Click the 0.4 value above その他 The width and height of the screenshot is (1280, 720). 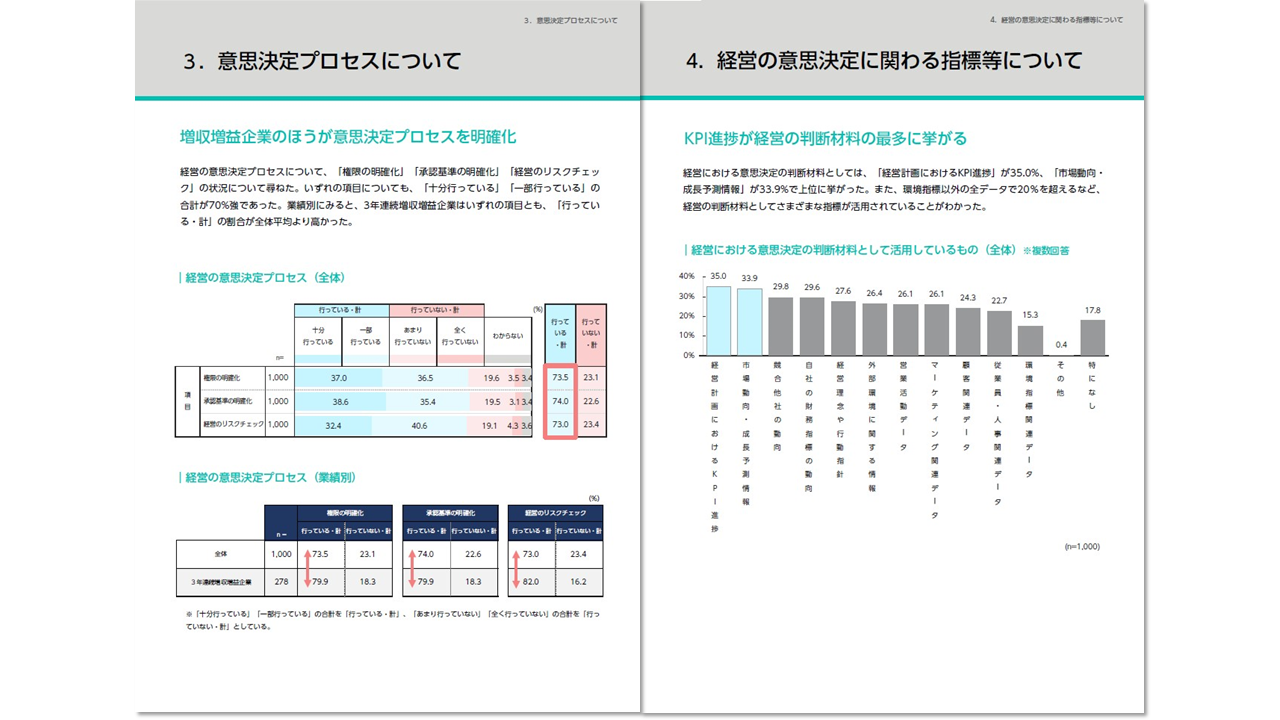point(1061,346)
